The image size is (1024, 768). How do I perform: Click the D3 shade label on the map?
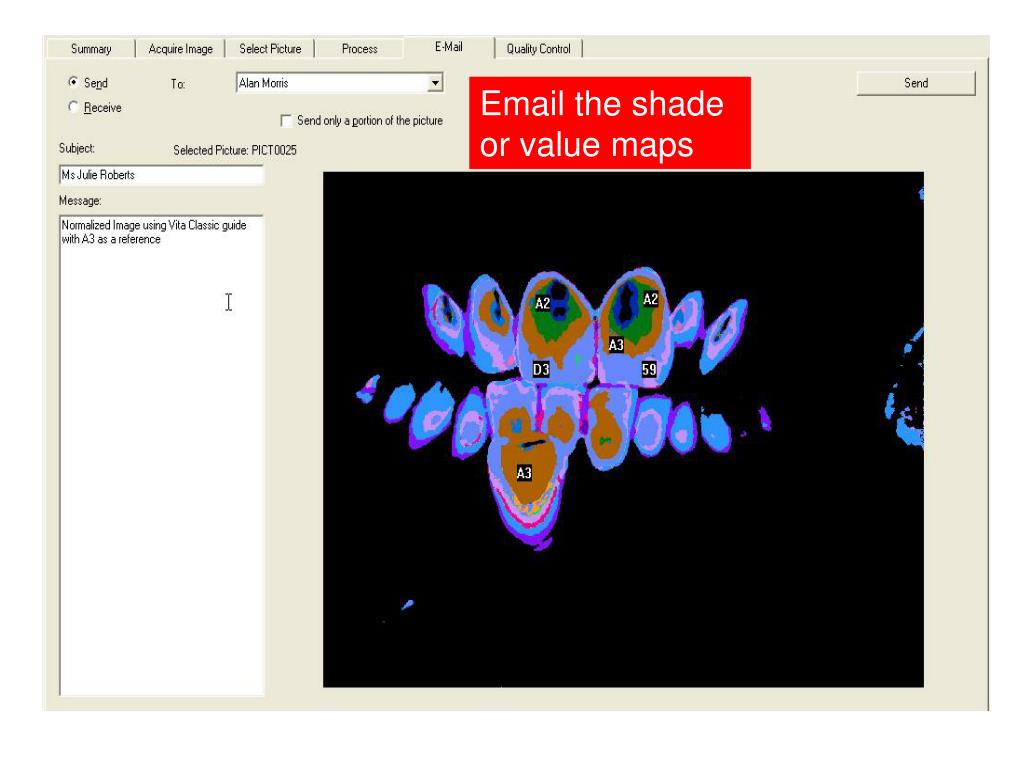[541, 370]
